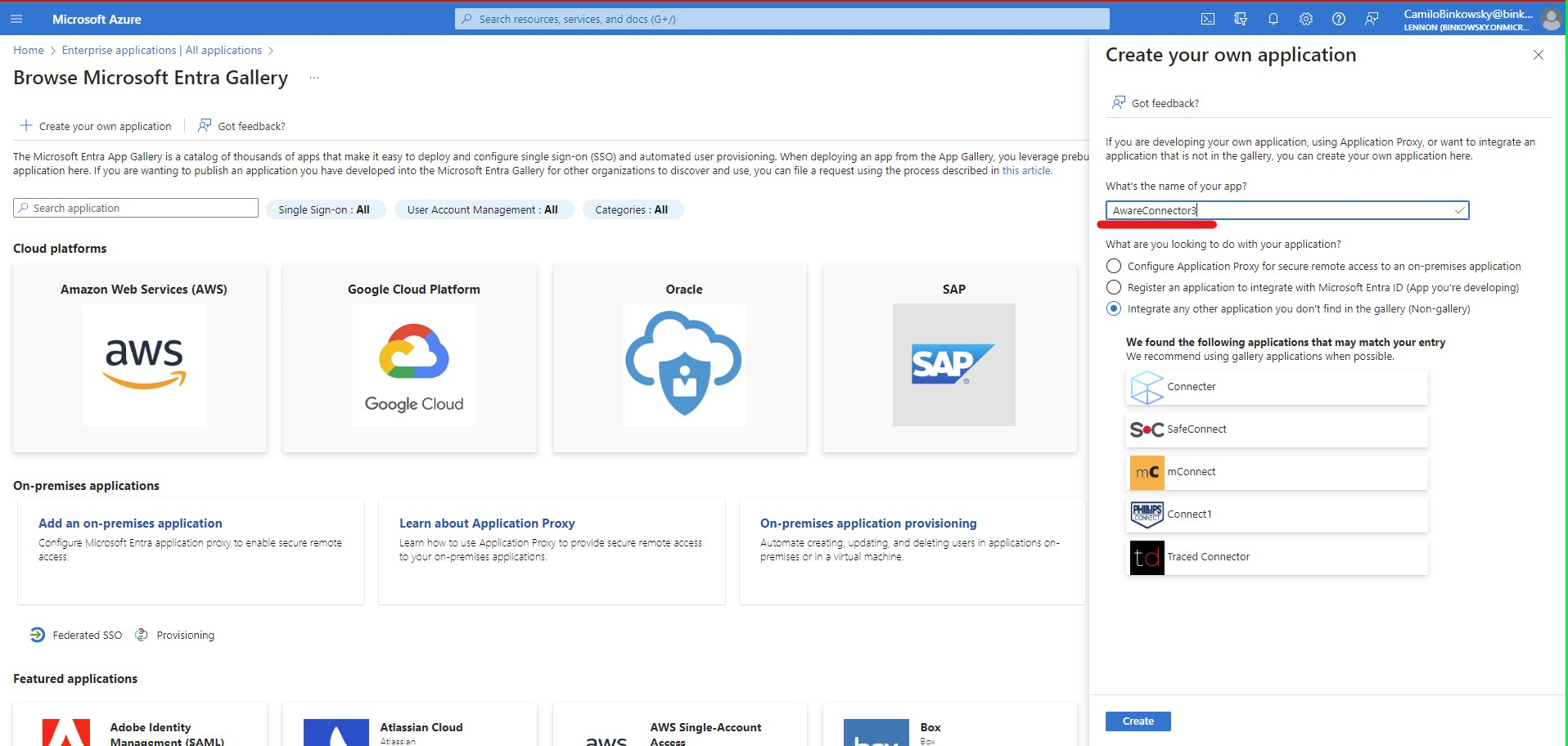
Task: Select 'Configure Application Proxy' option
Action: [x=1113, y=266]
